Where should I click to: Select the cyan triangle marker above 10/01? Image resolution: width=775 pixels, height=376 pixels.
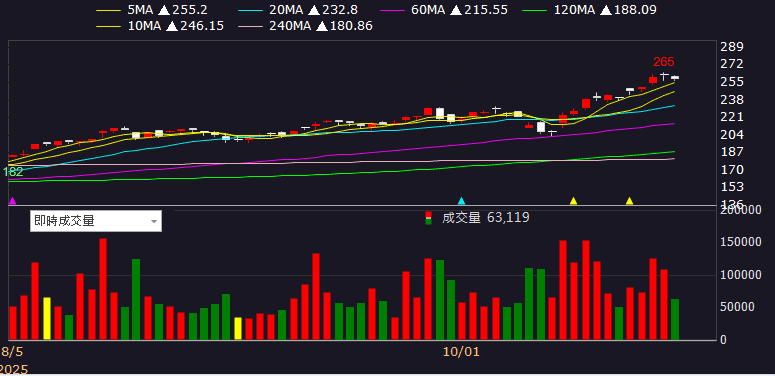point(462,201)
